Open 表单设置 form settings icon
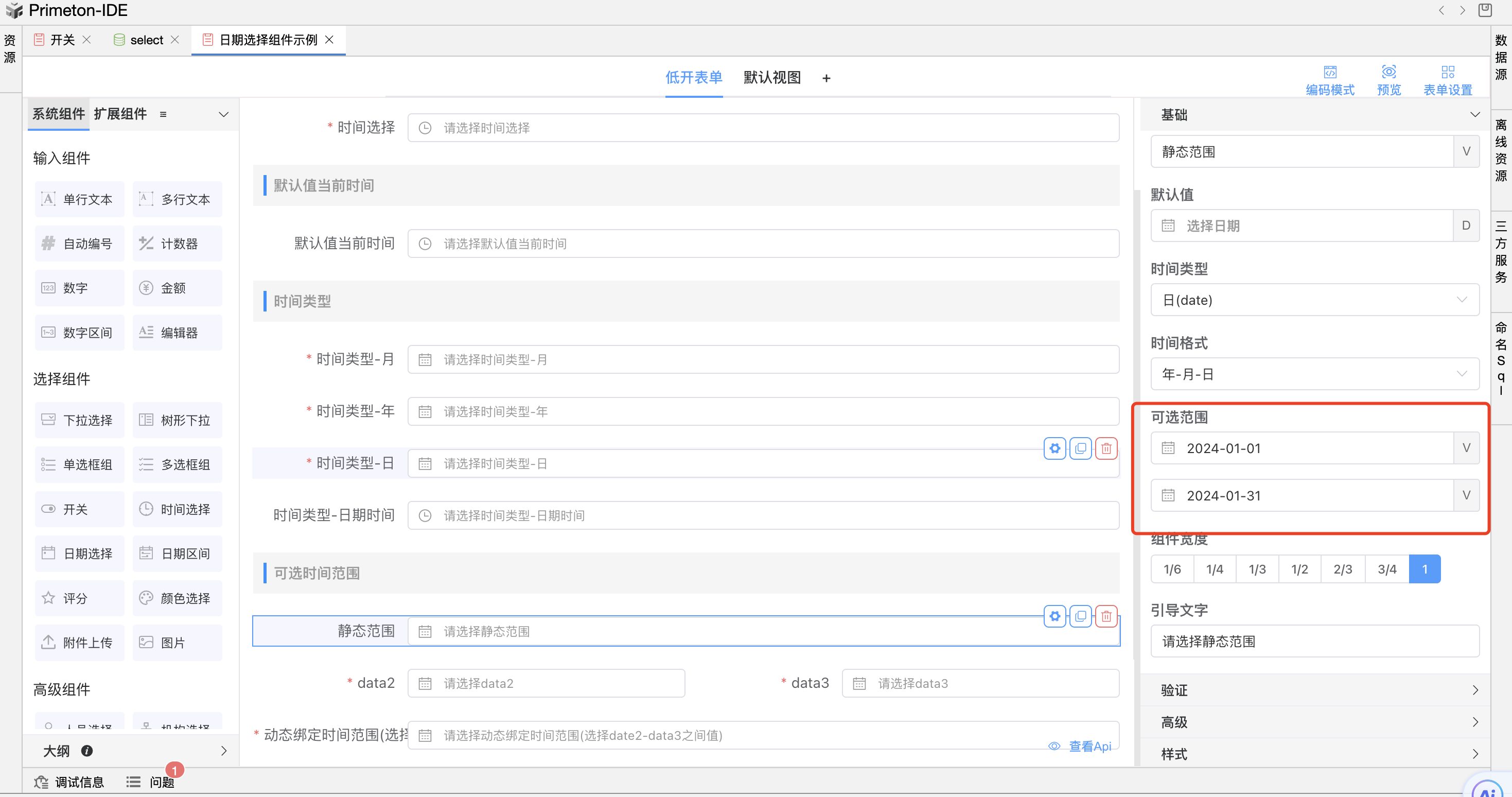This screenshot has width=1512, height=797. tap(1448, 72)
